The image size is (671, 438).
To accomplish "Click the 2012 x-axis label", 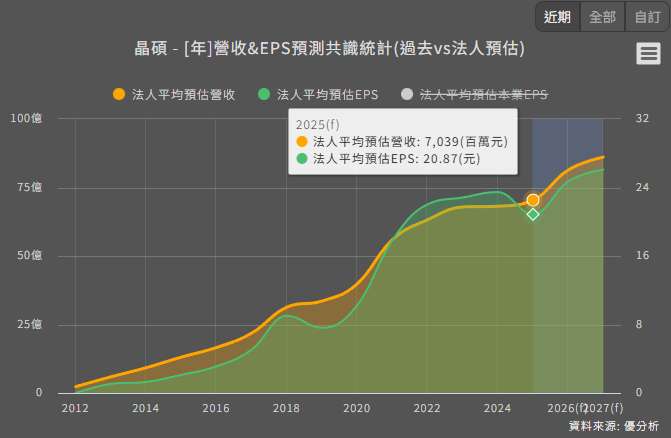I will point(75,408).
